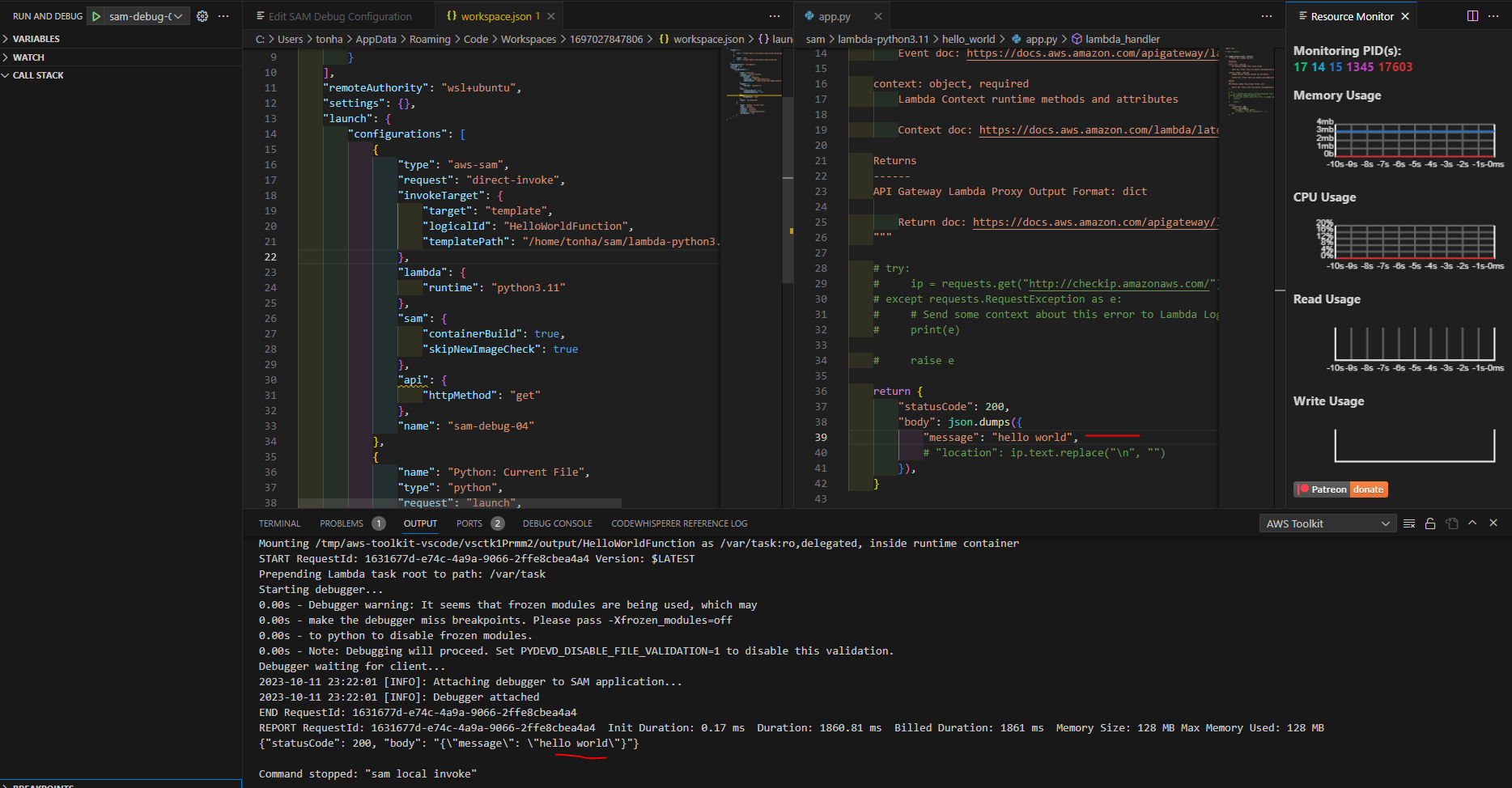Open the DEBUG CONSOLE panel tab
This screenshot has width=1512, height=788.
tap(557, 523)
